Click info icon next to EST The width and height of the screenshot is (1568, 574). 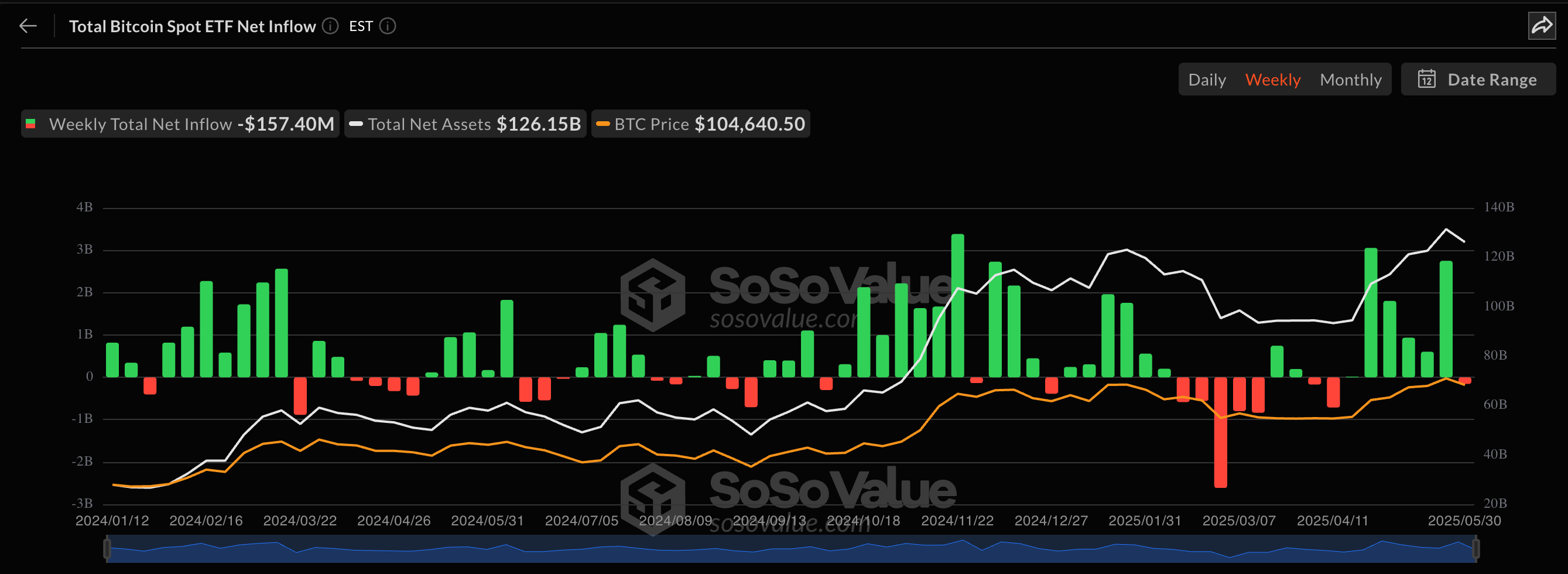click(388, 26)
